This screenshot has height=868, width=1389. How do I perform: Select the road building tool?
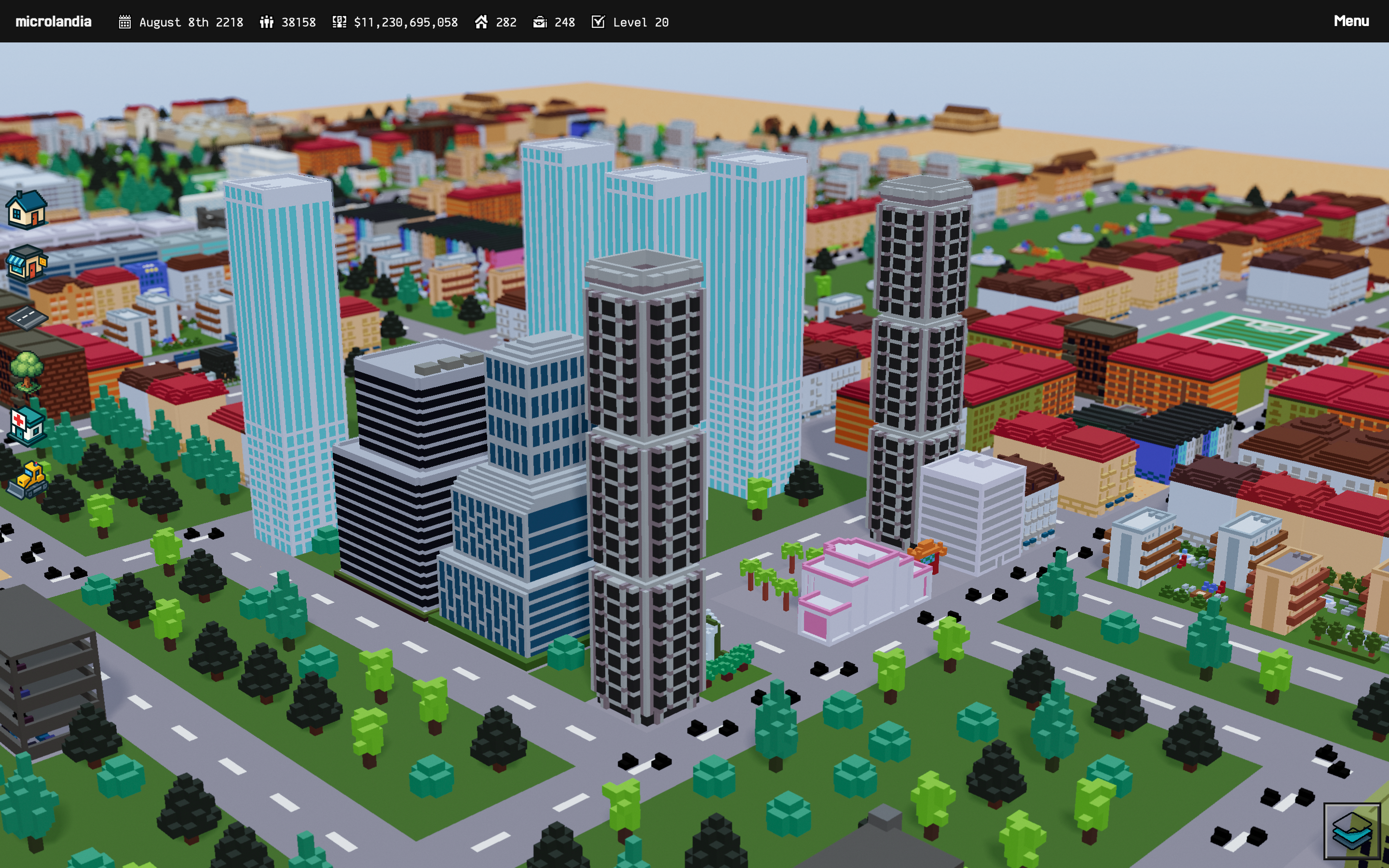[27, 317]
